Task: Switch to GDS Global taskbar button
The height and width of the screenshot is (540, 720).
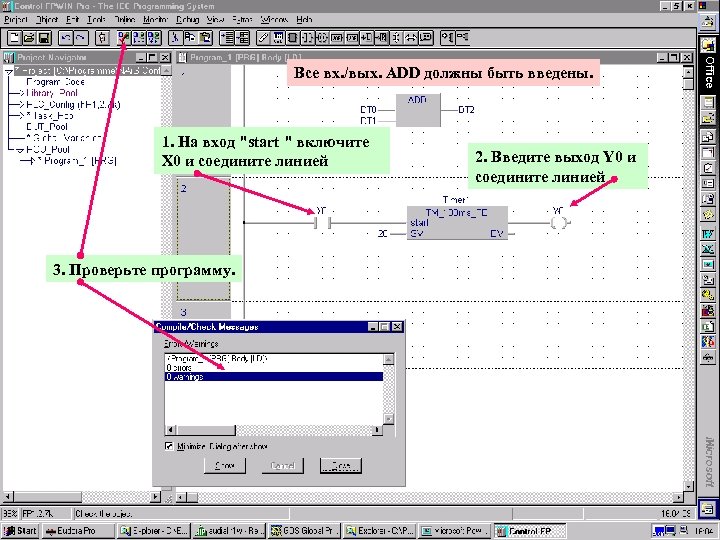Action: pos(304,531)
